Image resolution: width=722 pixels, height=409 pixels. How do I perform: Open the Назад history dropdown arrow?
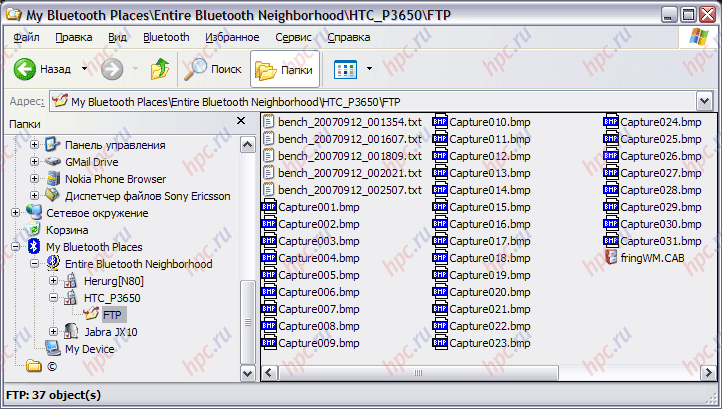pos(84,69)
